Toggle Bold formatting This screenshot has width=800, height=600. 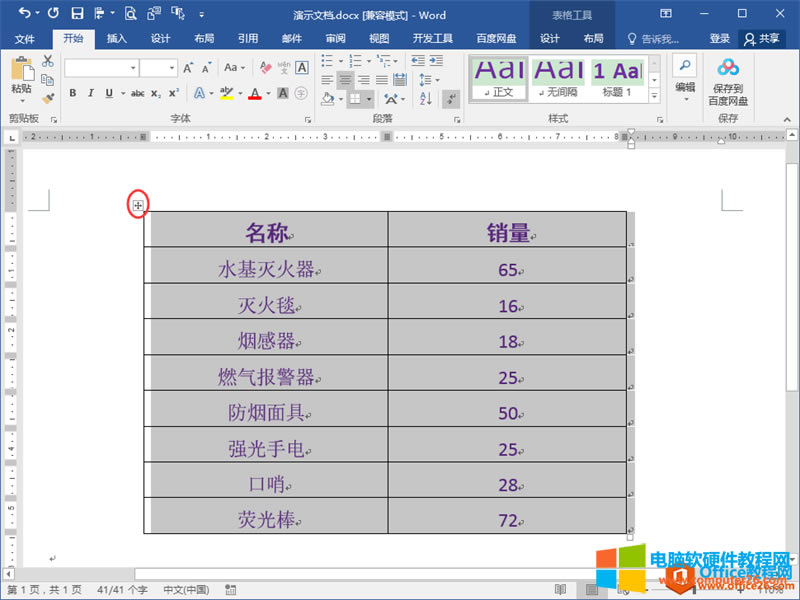click(73, 93)
